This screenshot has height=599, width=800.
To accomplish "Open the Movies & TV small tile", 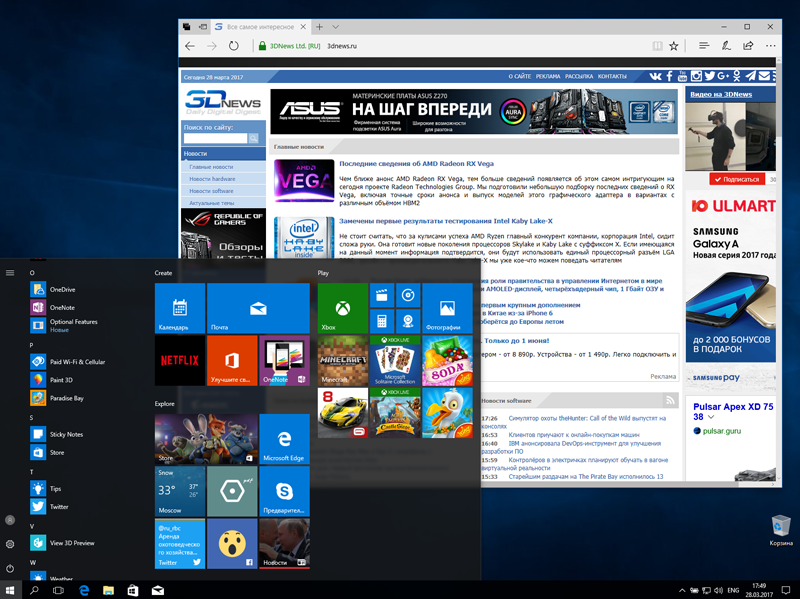I will click(x=382, y=295).
